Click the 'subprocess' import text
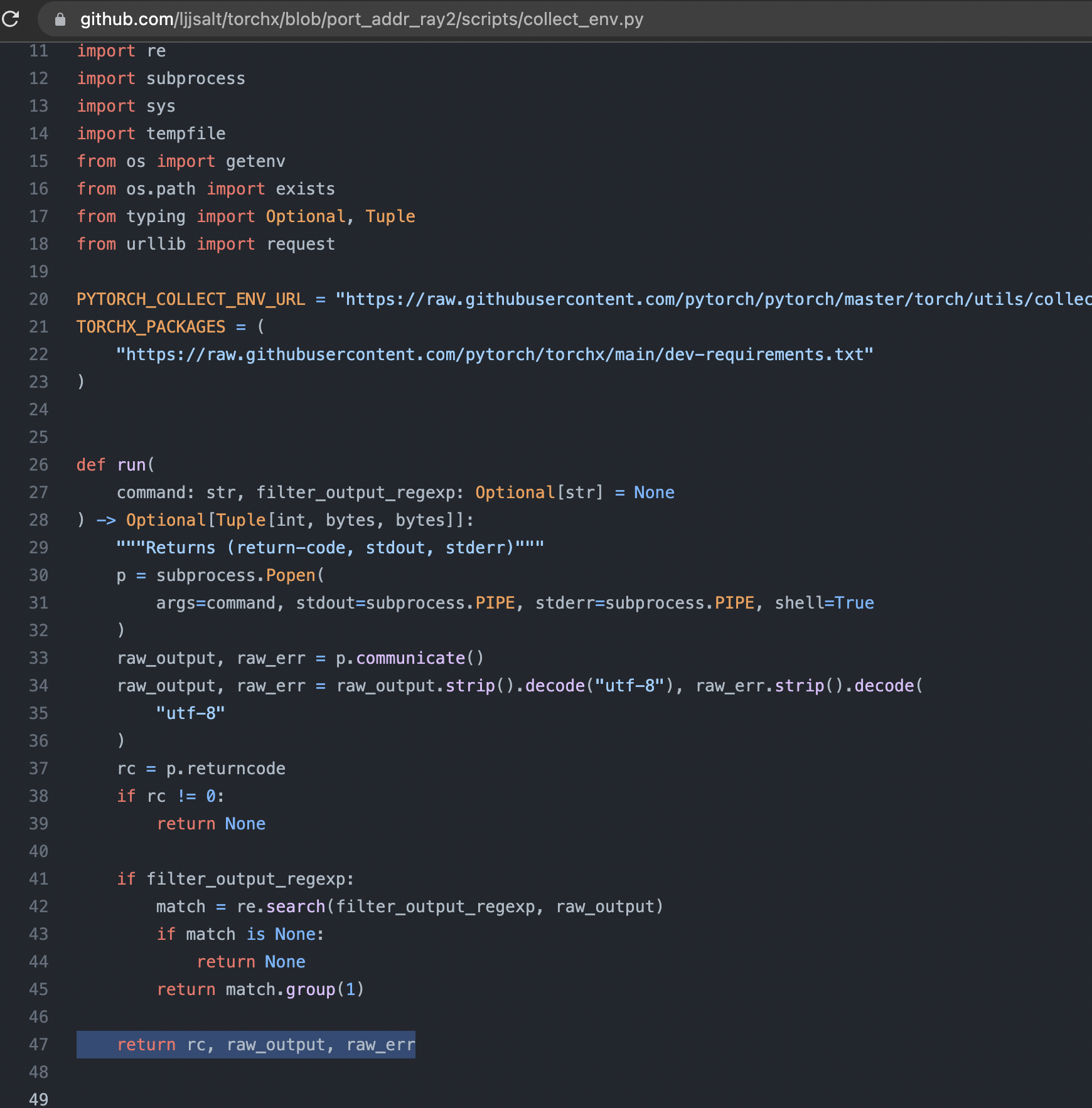This screenshot has width=1092, height=1108. (x=196, y=78)
